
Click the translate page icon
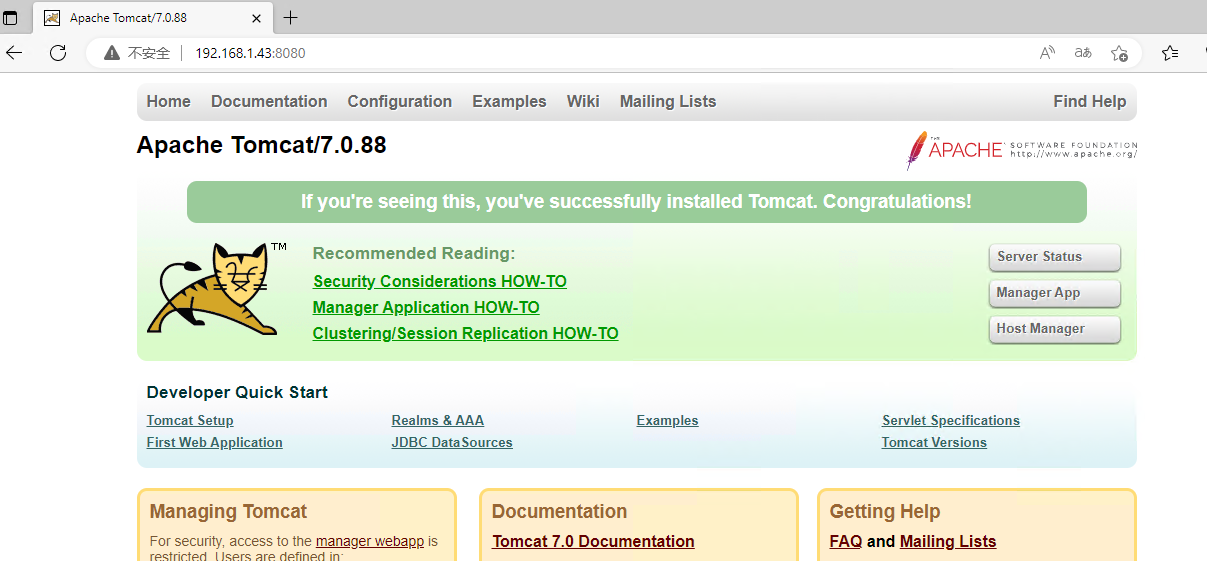point(1083,53)
